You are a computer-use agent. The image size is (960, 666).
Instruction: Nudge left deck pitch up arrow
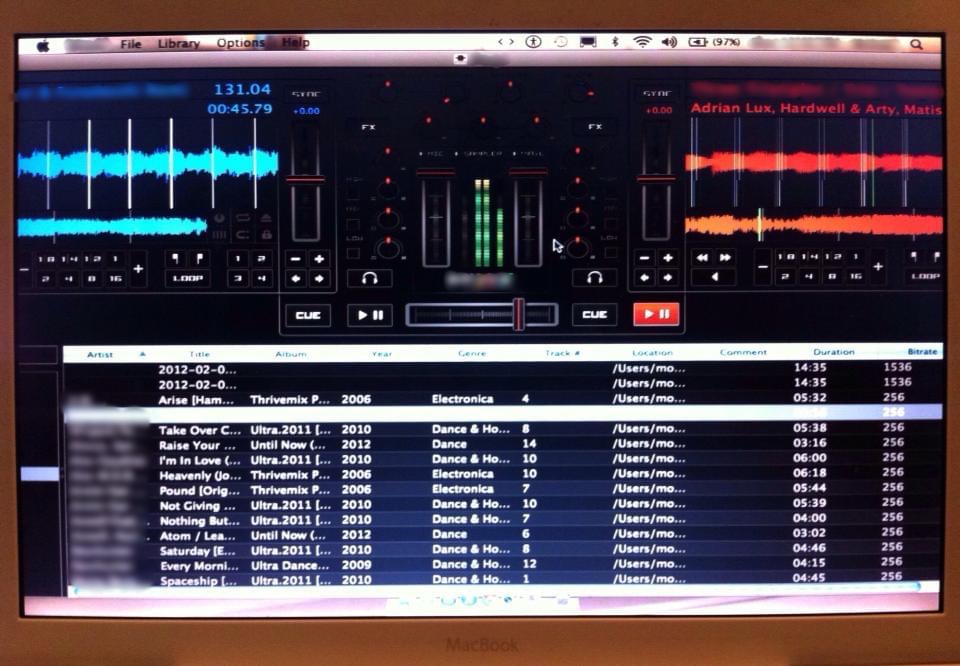(x=319, y=279)
